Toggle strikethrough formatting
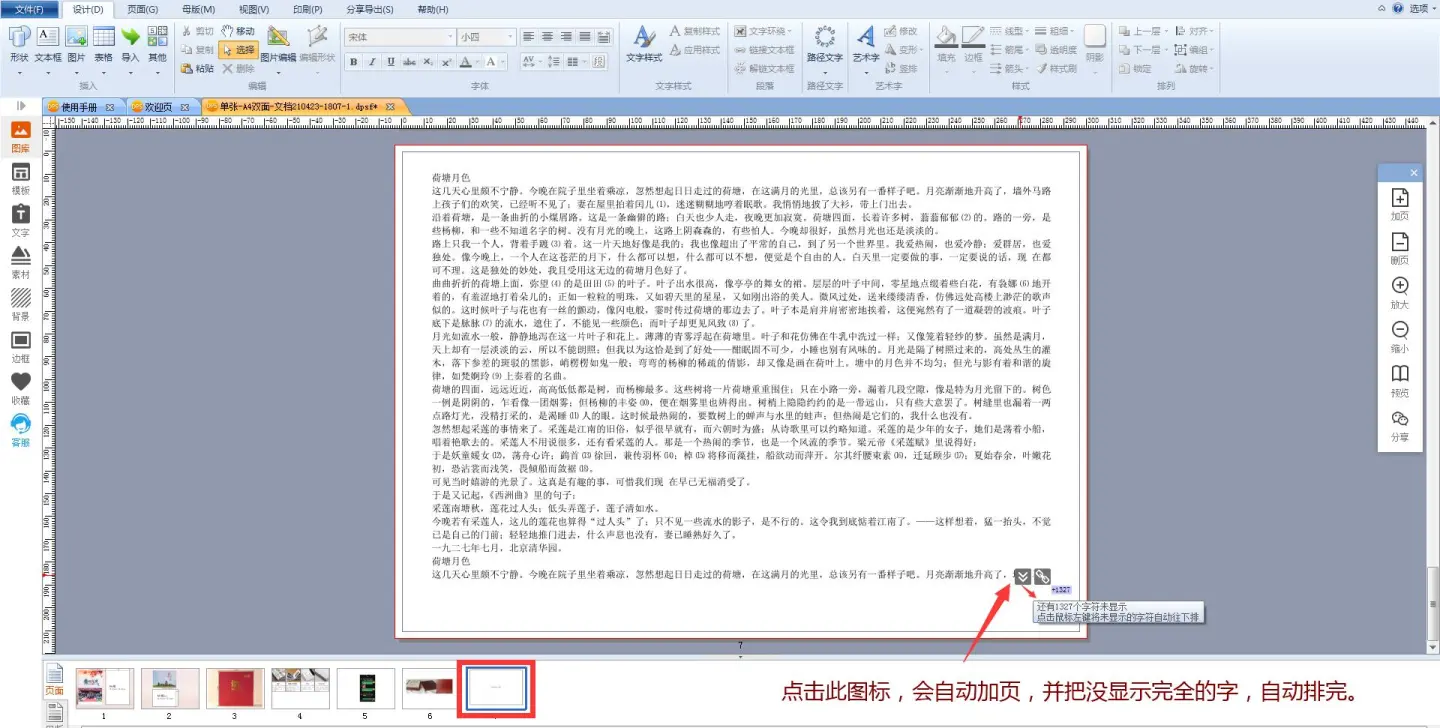The height and width of the screenshot is (728, 1440). pyautogui.click(x=409, y=62)
